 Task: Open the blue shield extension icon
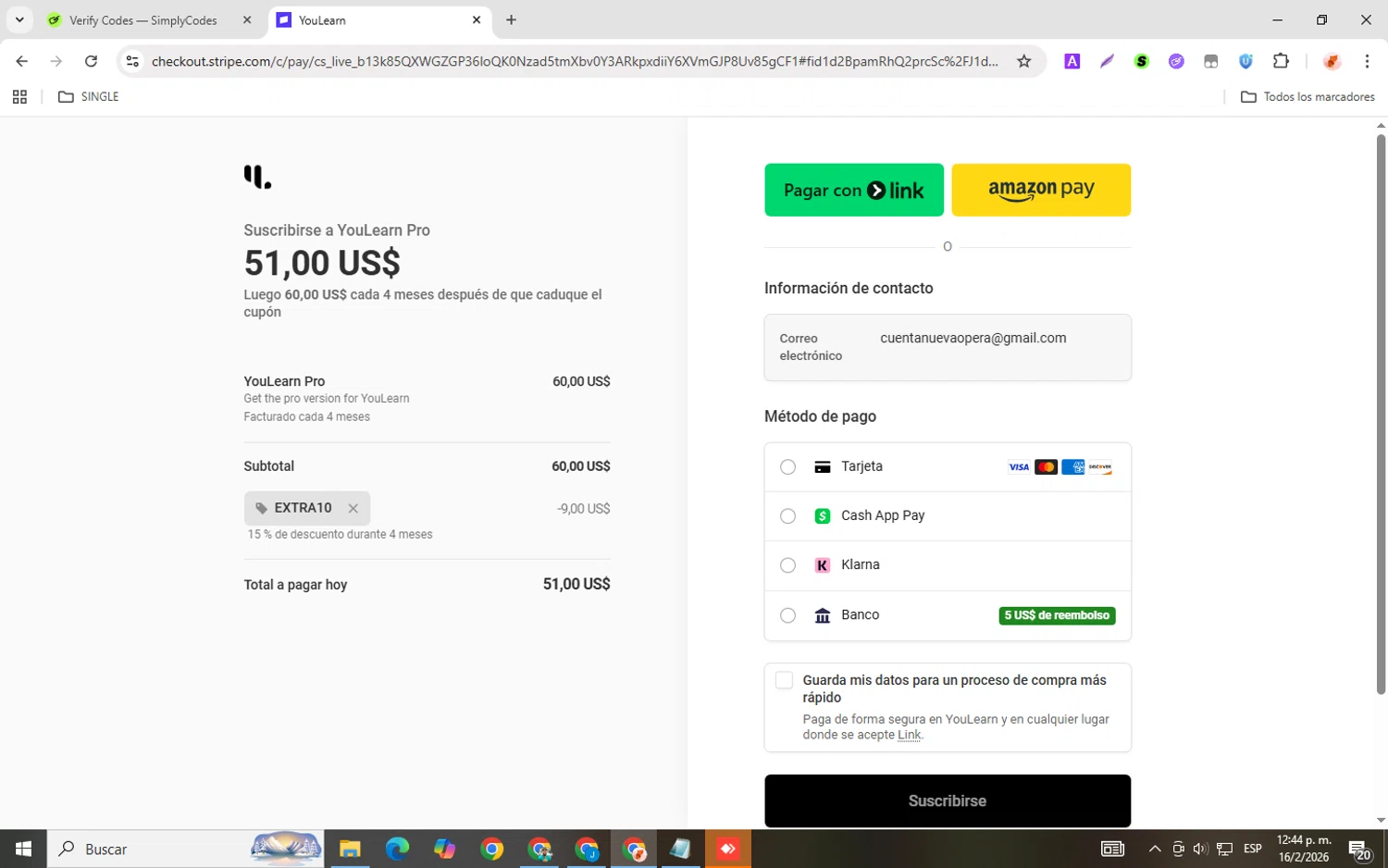click(x=1245, y=61)
